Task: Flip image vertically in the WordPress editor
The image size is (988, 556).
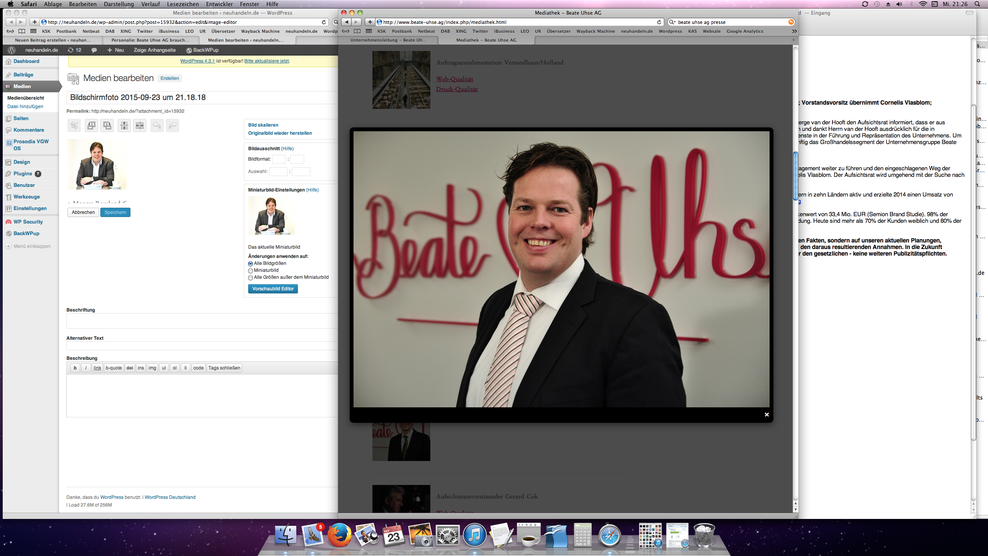Action: pyautogui.click(x=124, y=125)
